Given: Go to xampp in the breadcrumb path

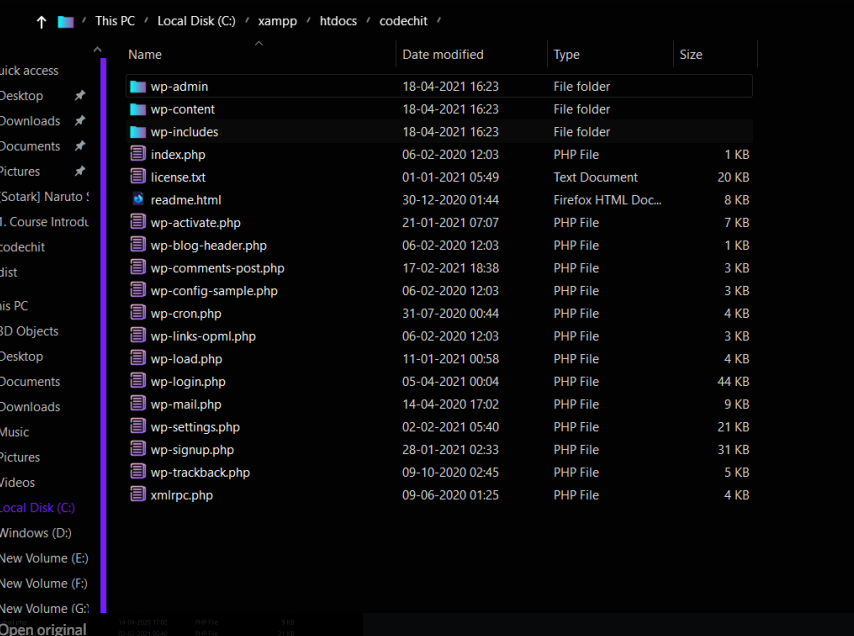Looking at the screenshot, I should tap(278, 21).
